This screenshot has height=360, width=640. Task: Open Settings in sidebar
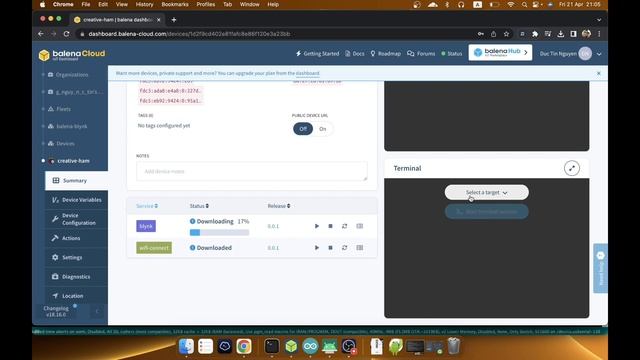pos(76,258)
